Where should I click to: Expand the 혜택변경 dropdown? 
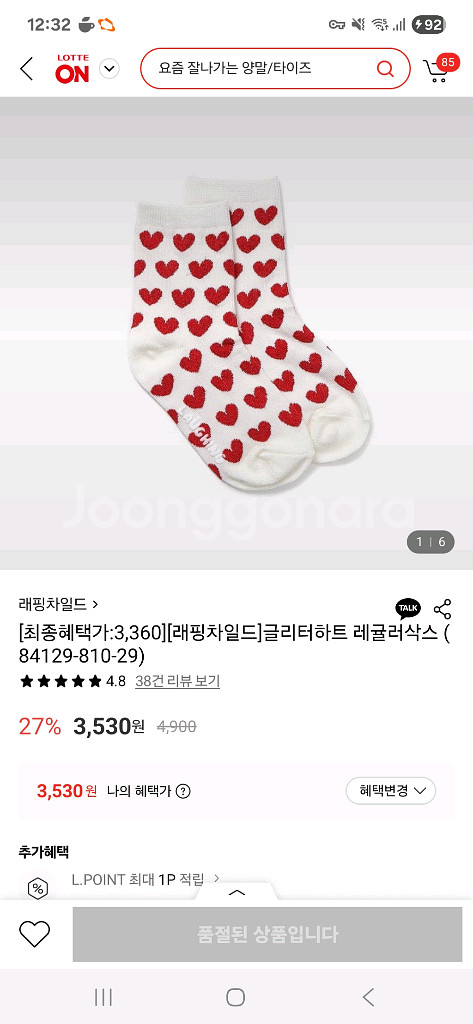pos(390,791)
